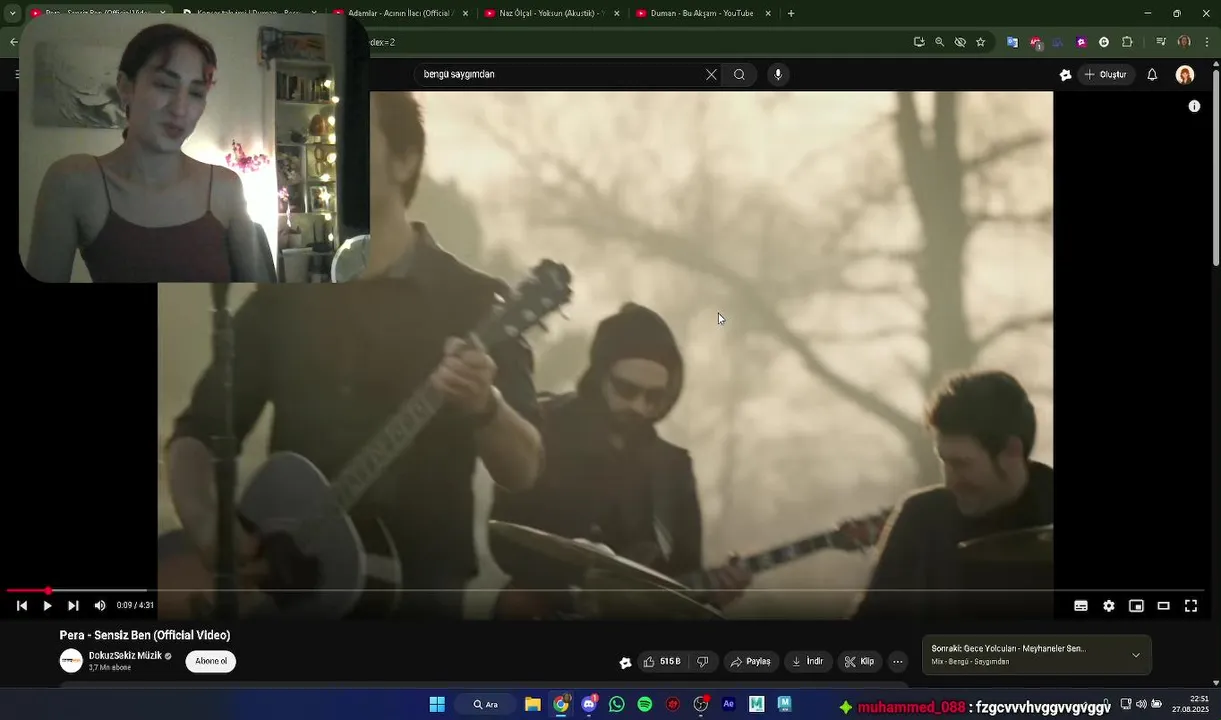Screen dimensions: 1221x720
Task: Open the Chrome three-dot menu
Action: click(1208, 42)
